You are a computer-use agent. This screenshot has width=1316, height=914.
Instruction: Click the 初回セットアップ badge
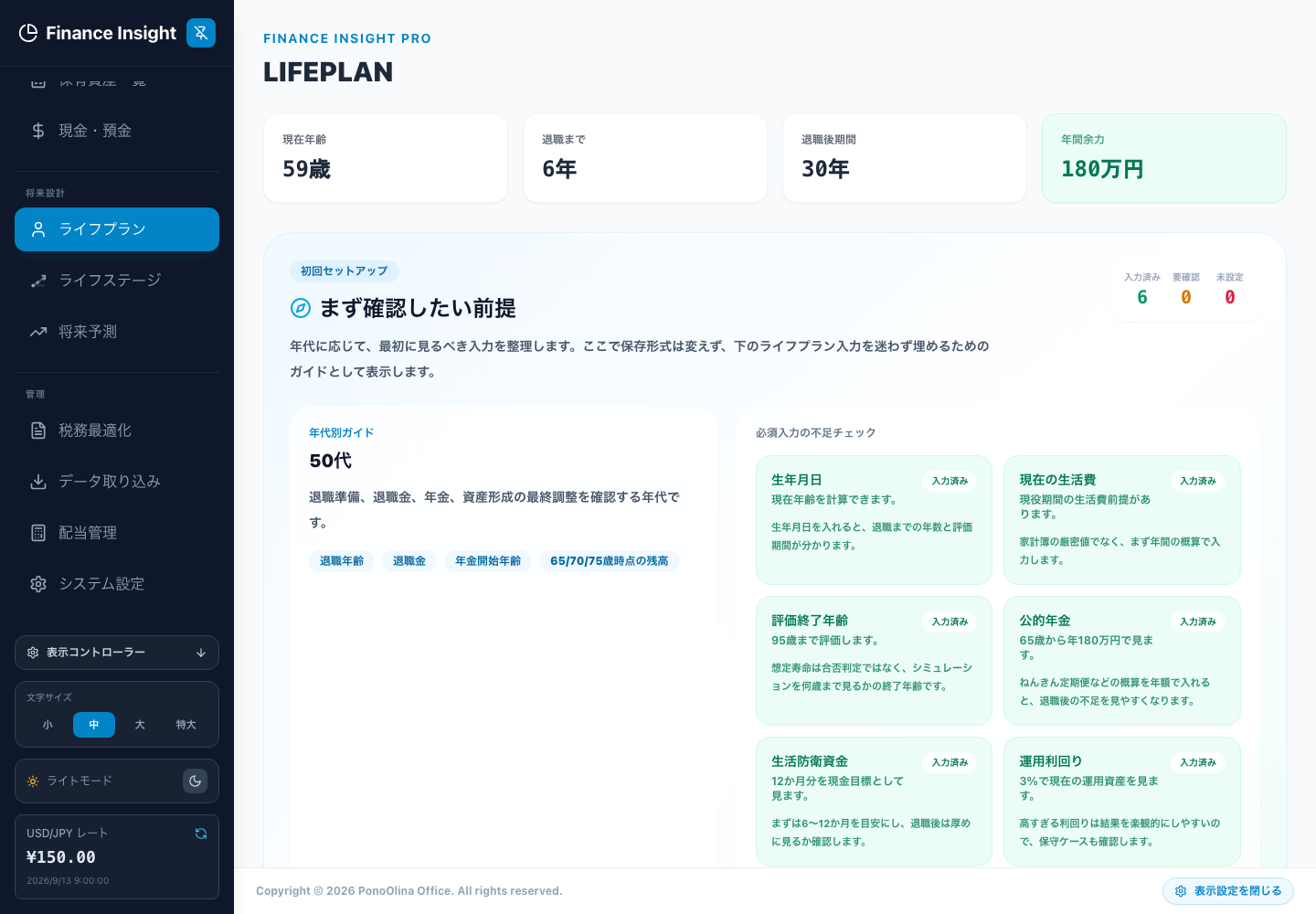click(345, 271)
